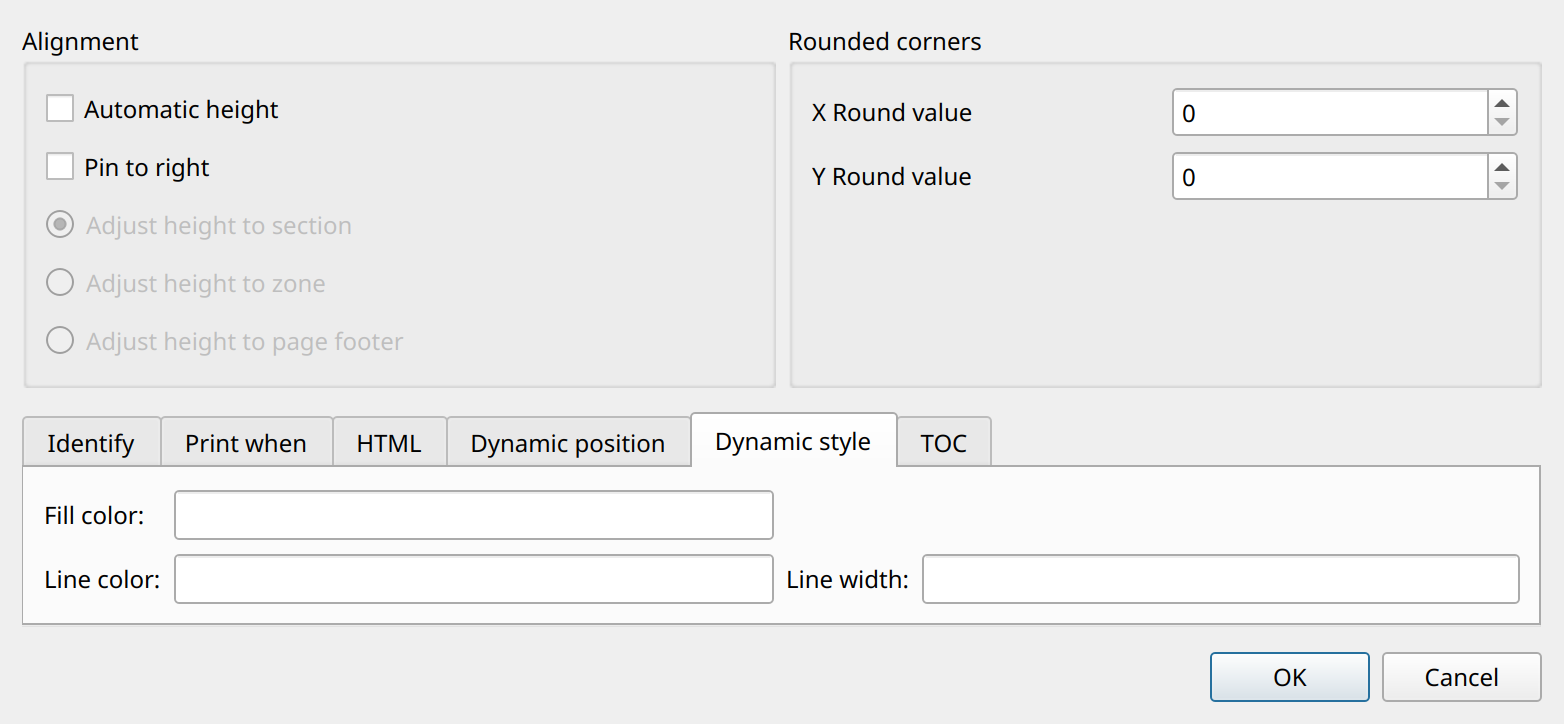
Task: Click the Rounded corners group heading
Action: click(x=885, y=42)
